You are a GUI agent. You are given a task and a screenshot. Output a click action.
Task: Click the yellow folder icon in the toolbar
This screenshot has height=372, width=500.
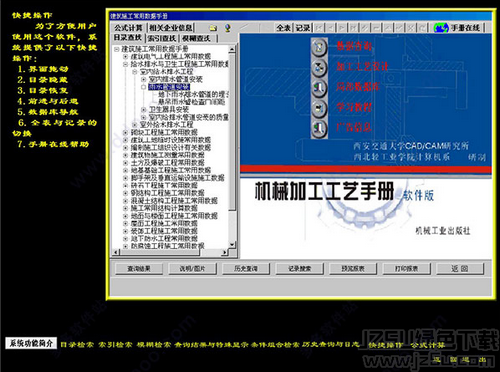(213, 28)
